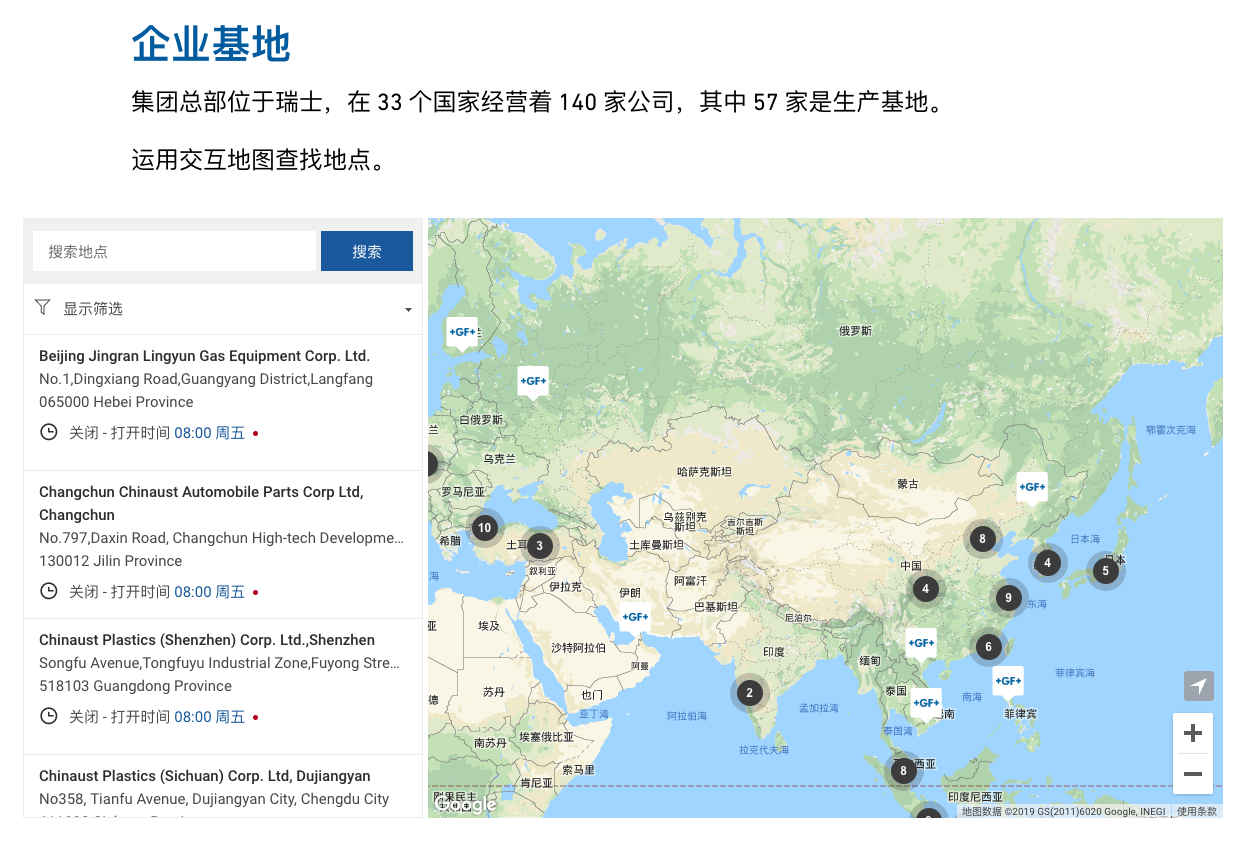Image resolution: width=1249 pixels, height=844 pixels.
Task: Open the cluster marker showing 3 over Turkey
Action: point(540,545)
